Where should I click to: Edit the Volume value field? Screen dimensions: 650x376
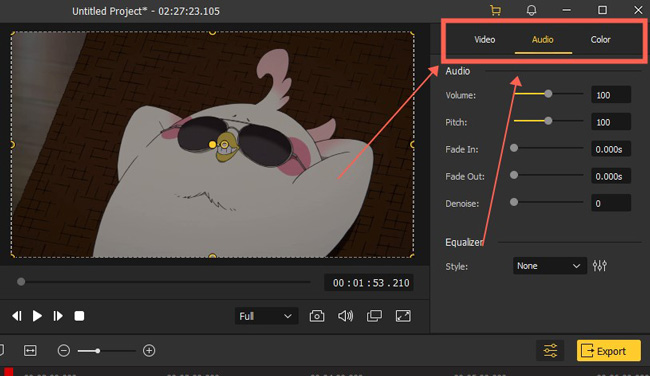click(611, 95)
